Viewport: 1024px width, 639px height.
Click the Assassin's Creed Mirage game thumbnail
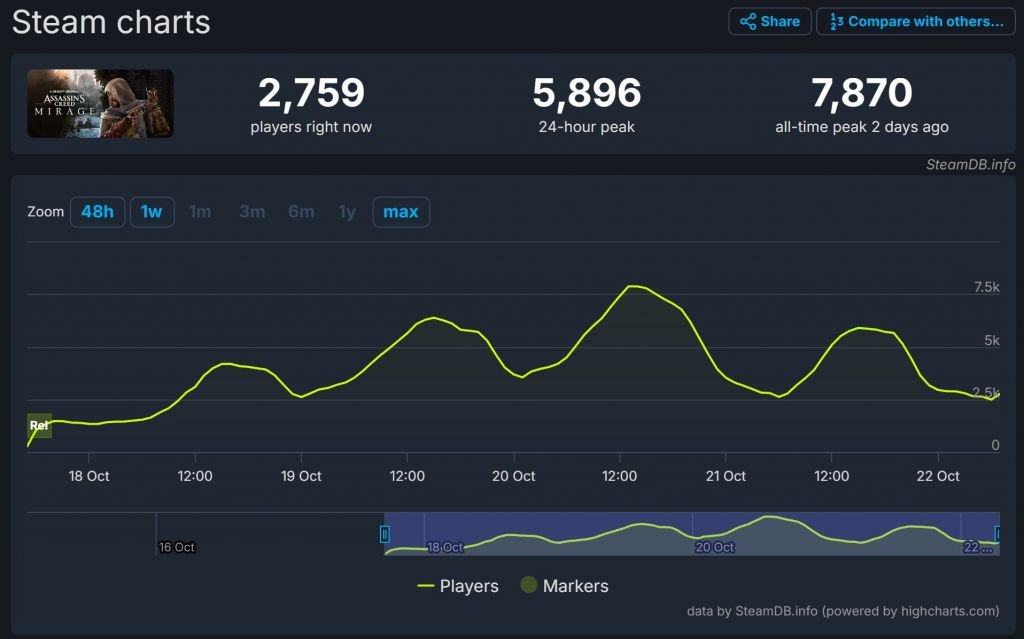point(101,103)
